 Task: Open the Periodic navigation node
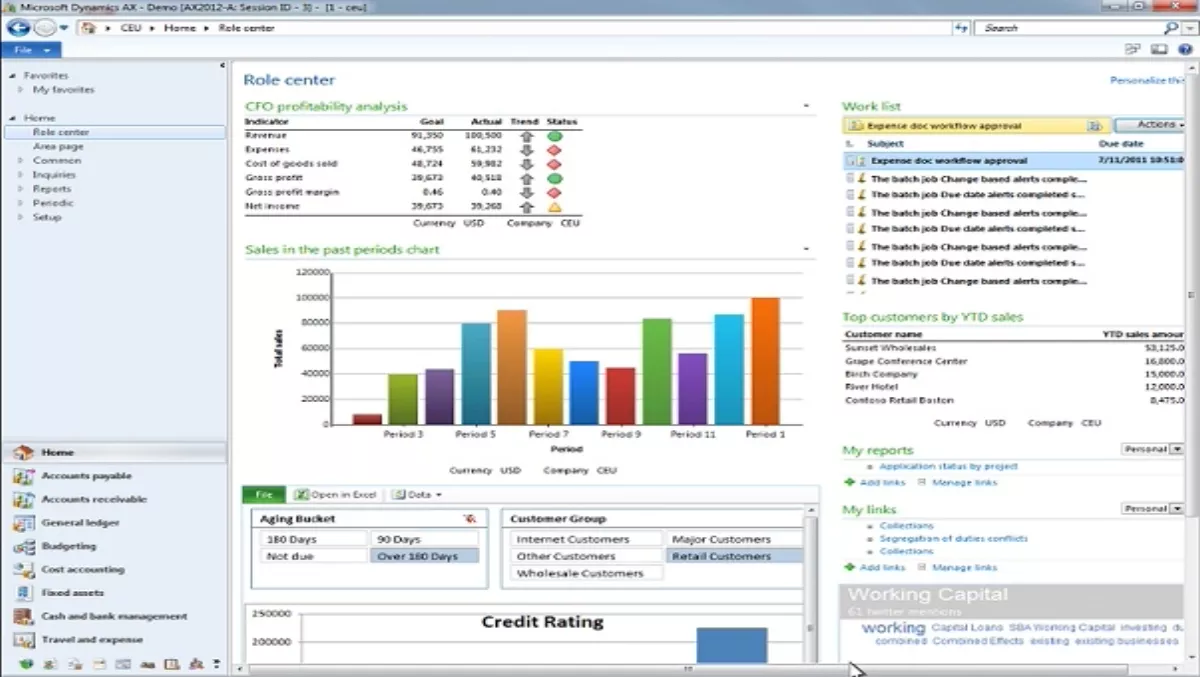(x=52, y=203)
